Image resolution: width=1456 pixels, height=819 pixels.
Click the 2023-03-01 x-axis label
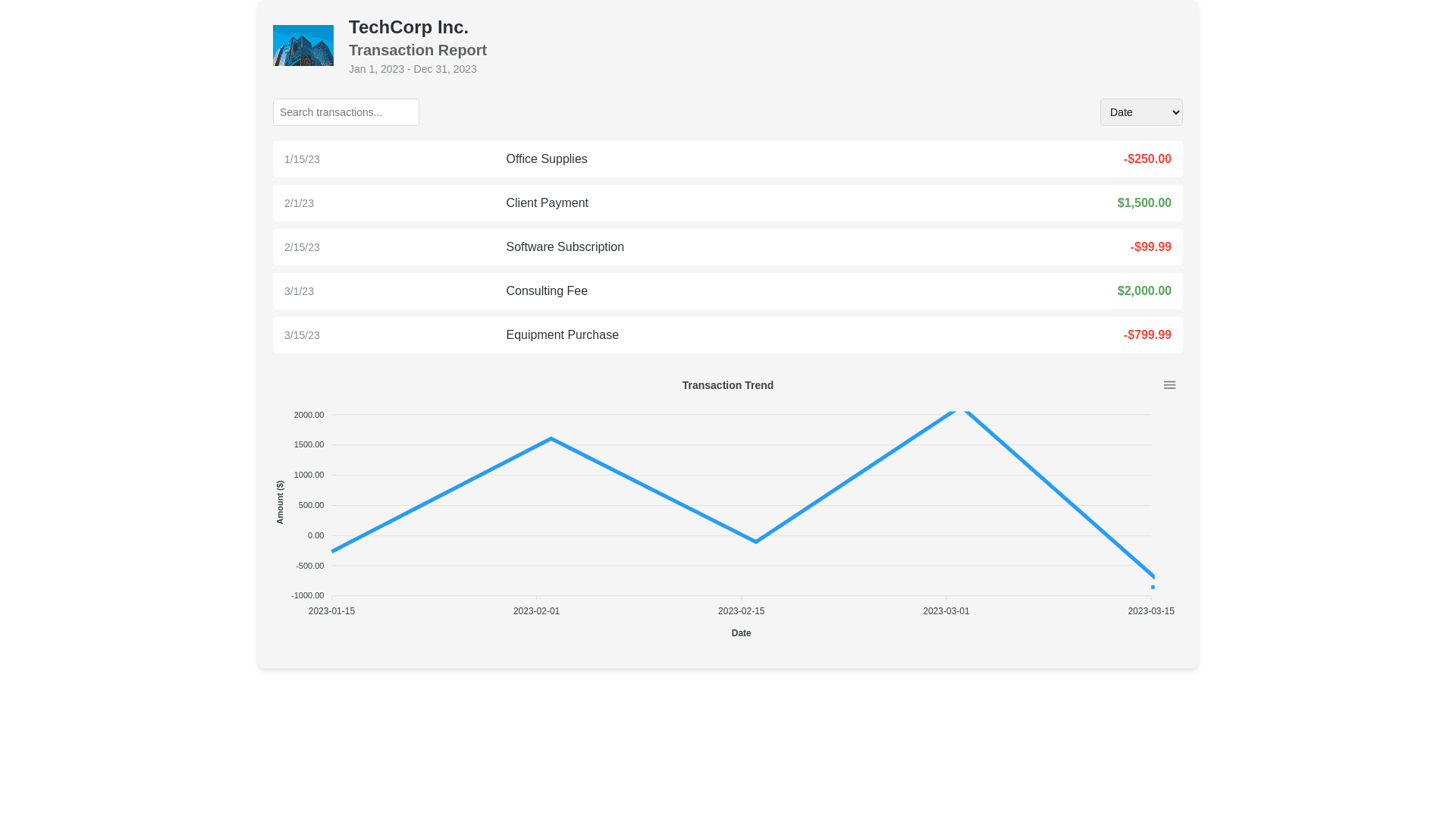tap(946, 611)
